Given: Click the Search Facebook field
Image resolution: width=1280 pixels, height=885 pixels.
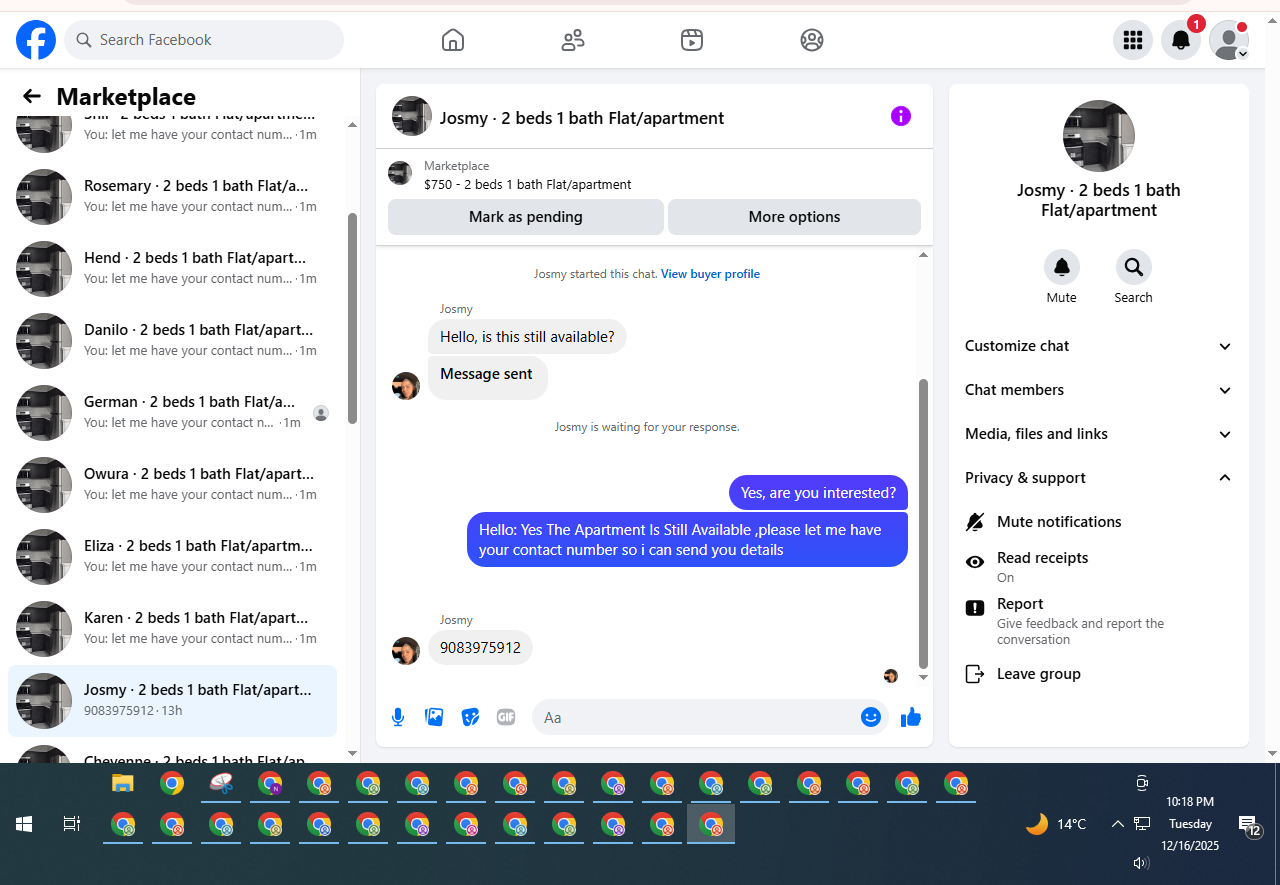Looking at the screenshot, I should (x=204, y=40).
